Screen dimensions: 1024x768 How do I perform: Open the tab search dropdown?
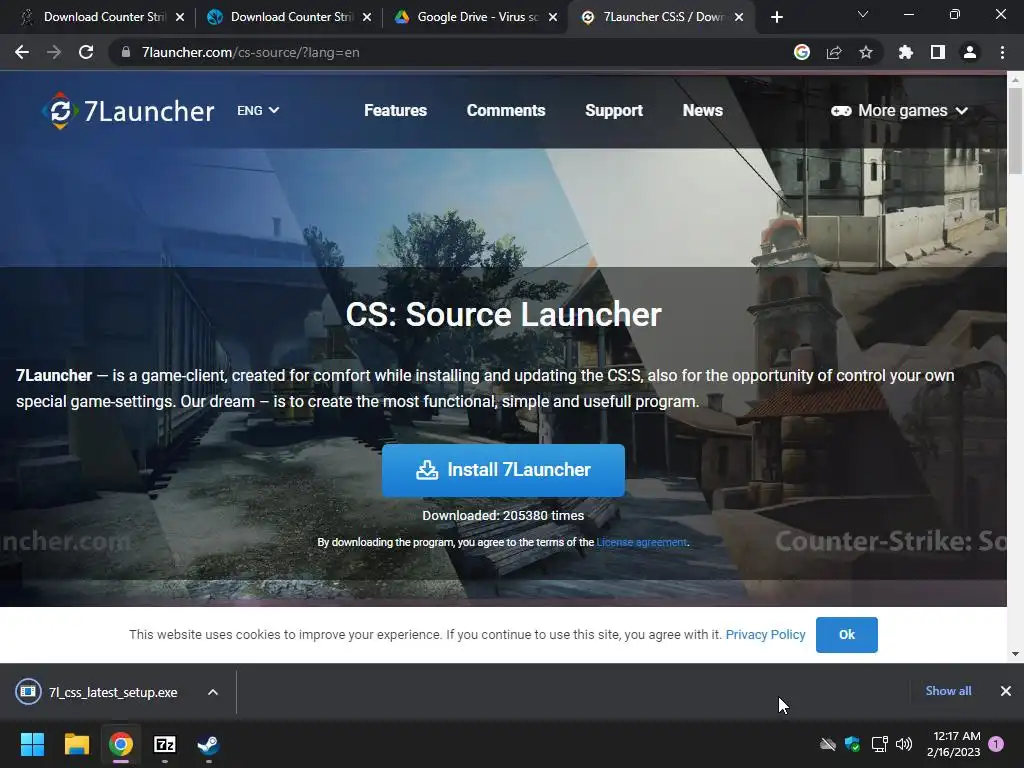(x=863, y=14)
